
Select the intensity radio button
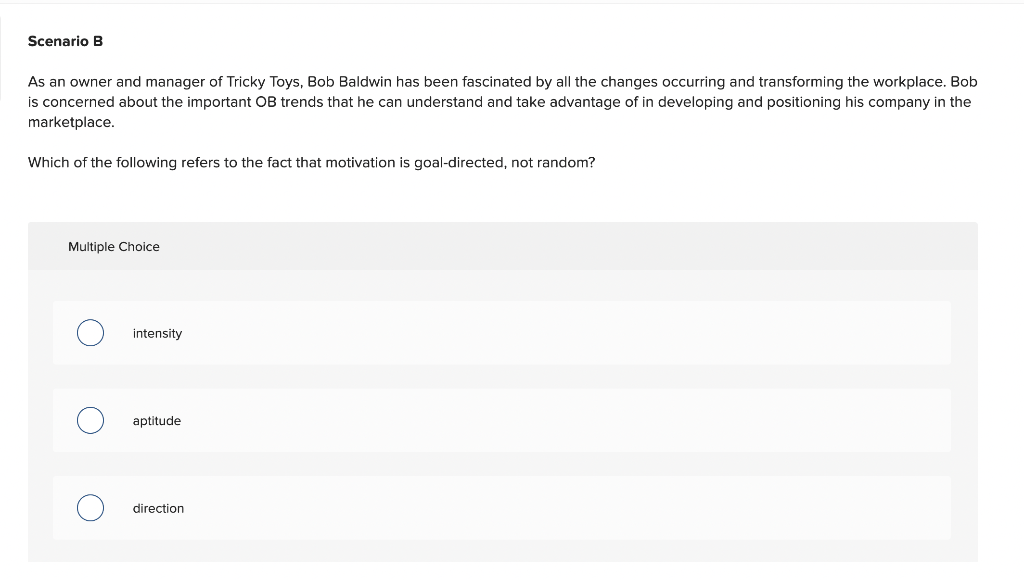[90, 332]
